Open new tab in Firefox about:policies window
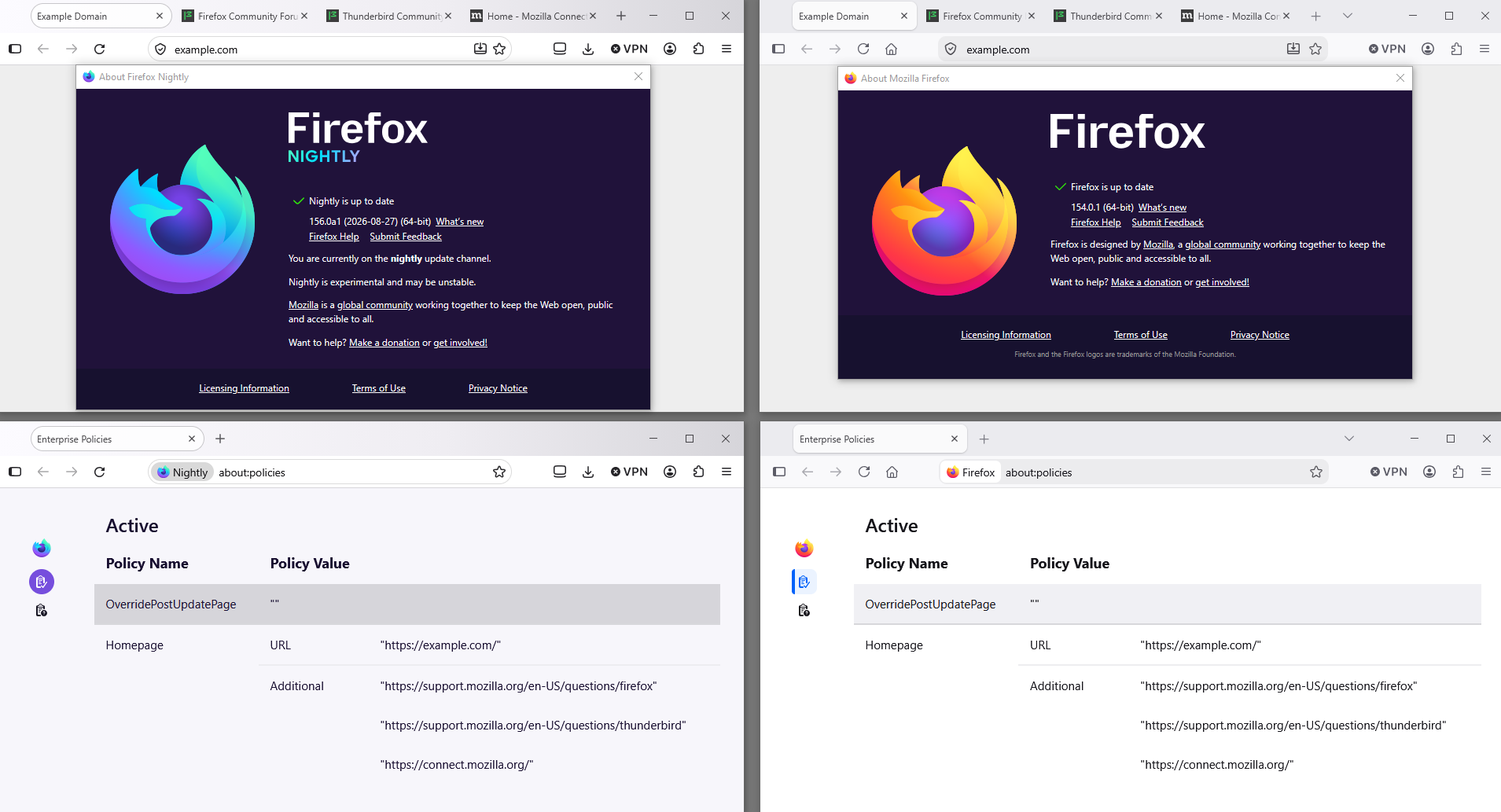This screenshot has height=812, width=1501. click(x=984, y=439)
